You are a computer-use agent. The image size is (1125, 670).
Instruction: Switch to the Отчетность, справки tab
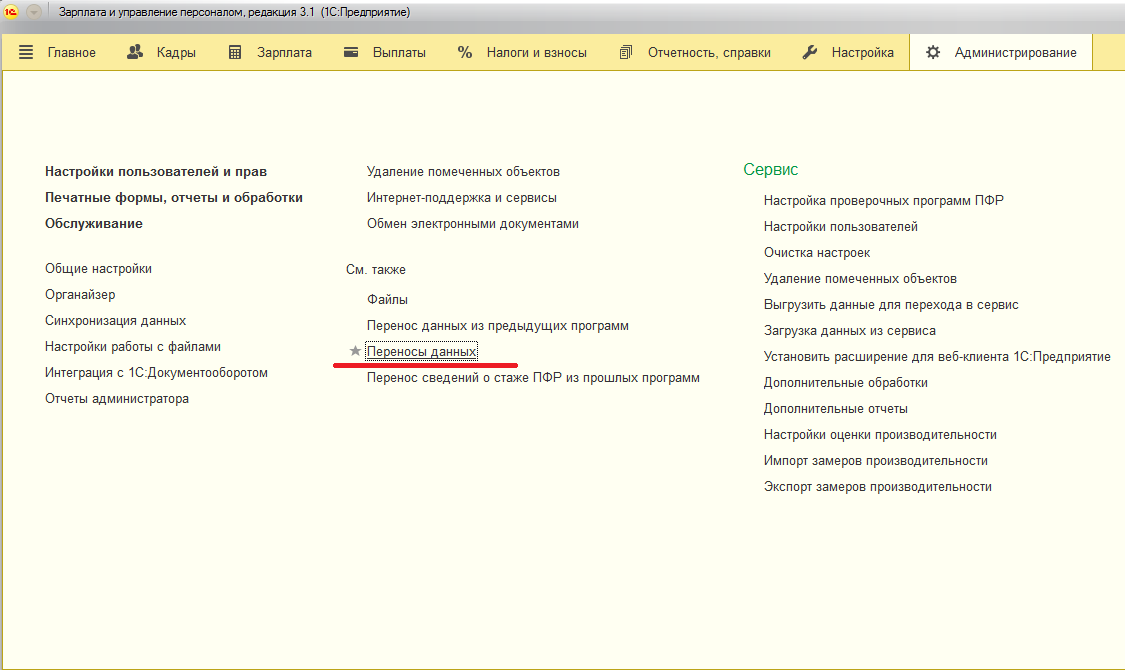[x=708, y=52]
